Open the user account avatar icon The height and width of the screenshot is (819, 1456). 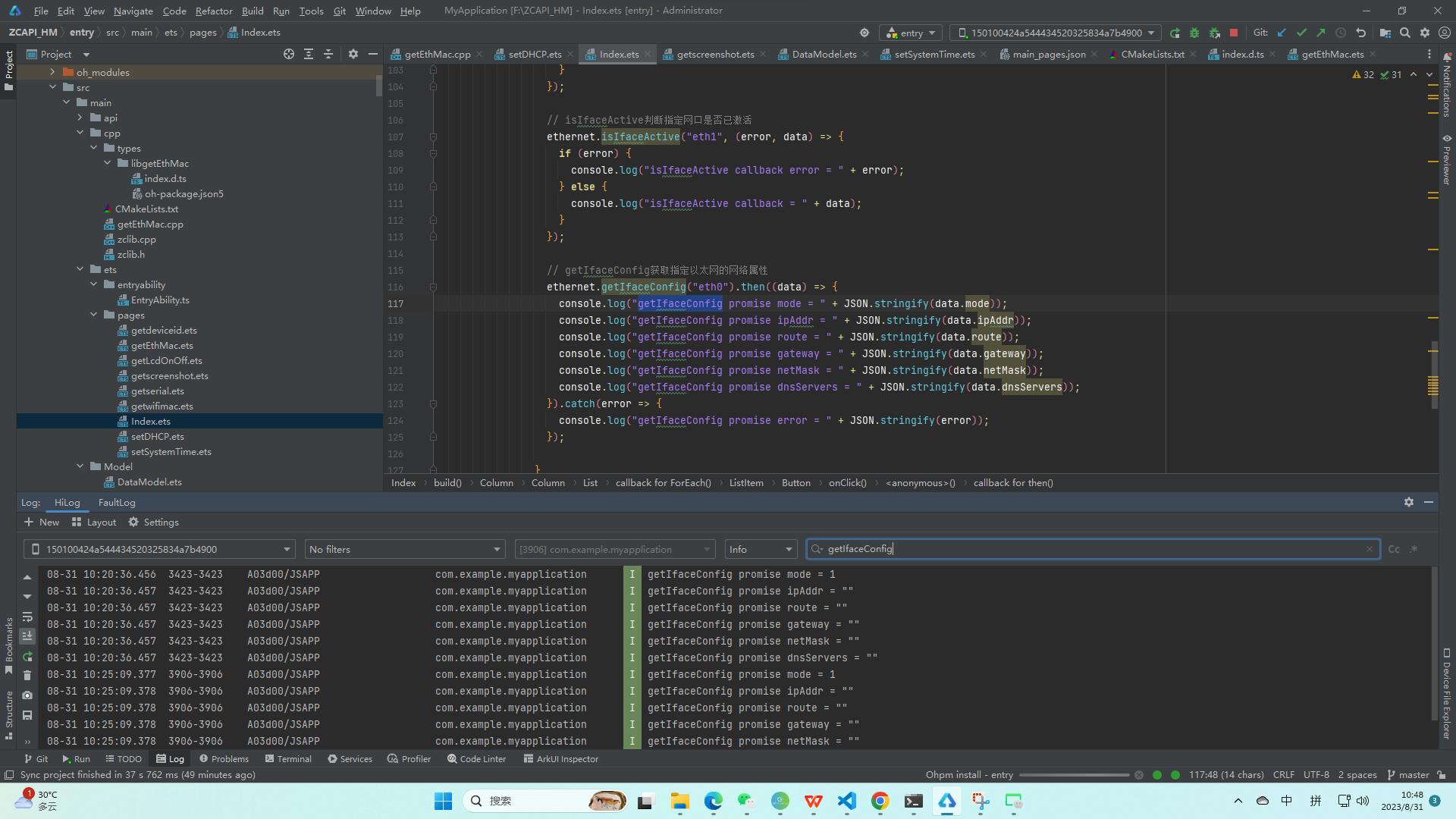click(1445, 33)
